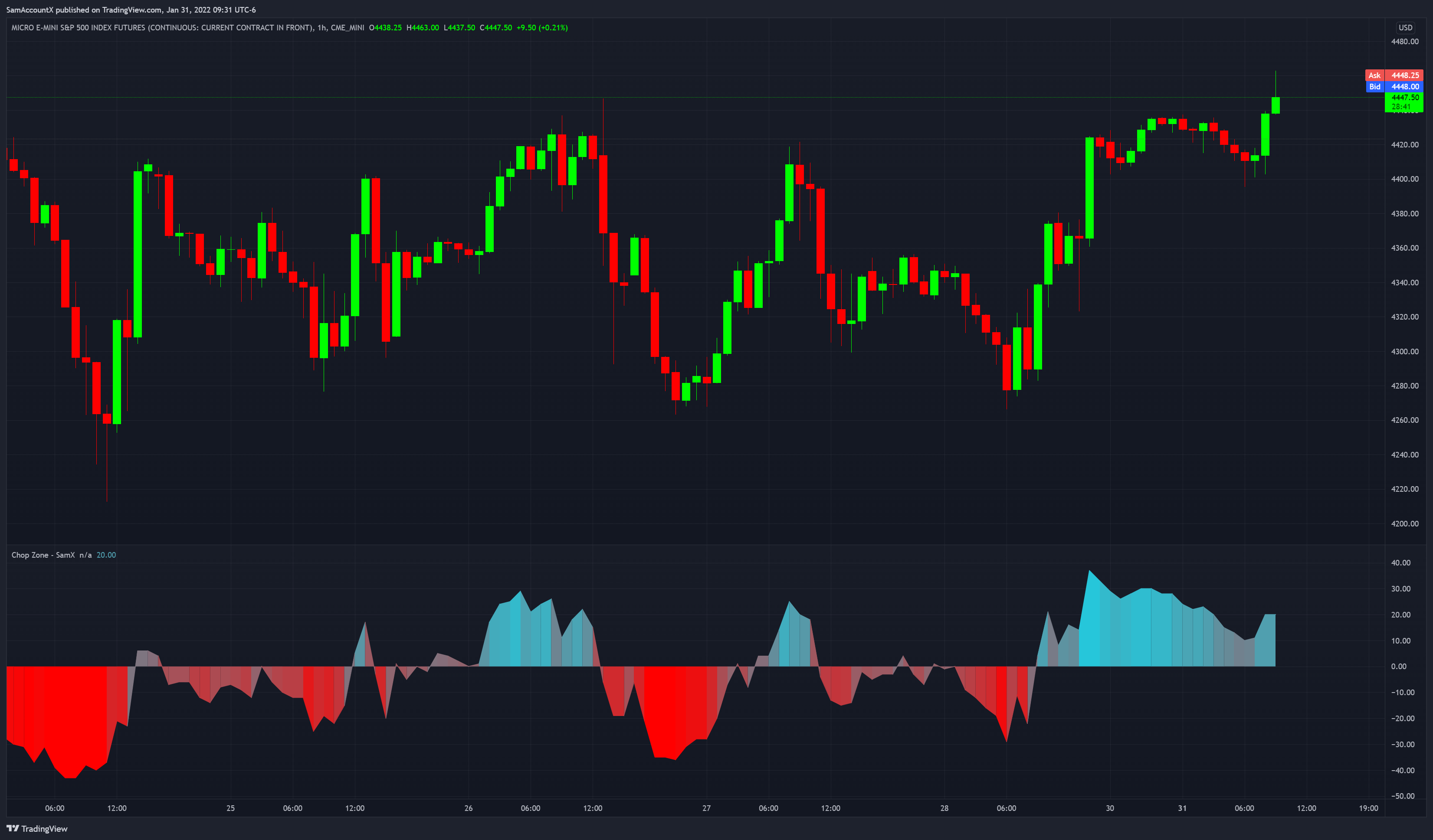Click the date label 25 on time axis

[x=230, y=808]
